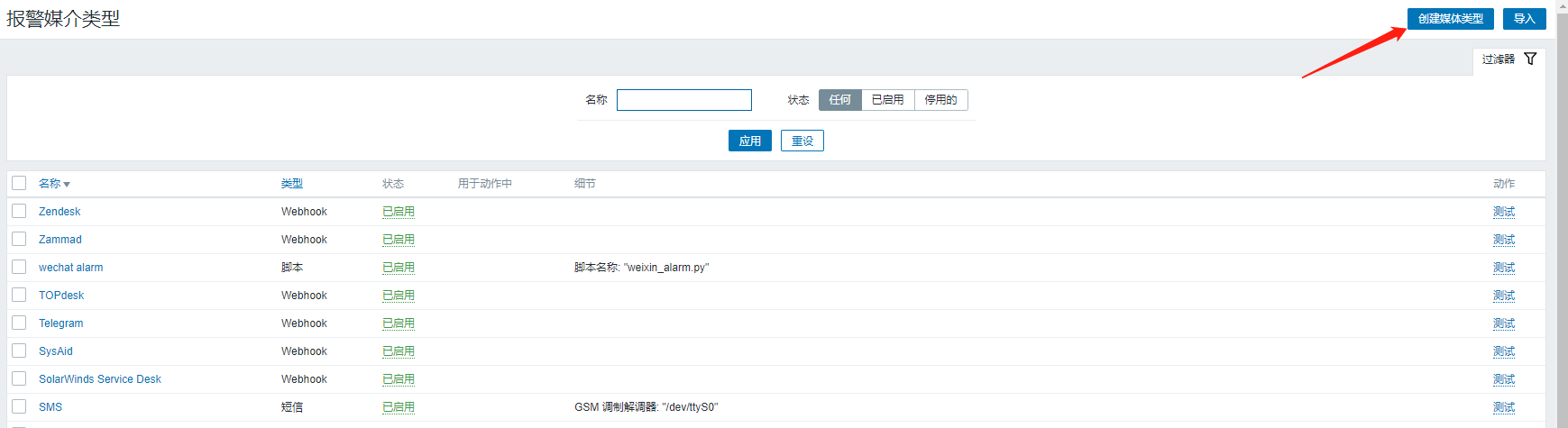Image resolution: width=1568 pixels, height=428 pixels.
Task: Click the name filter input field
Action: point(684,100)
